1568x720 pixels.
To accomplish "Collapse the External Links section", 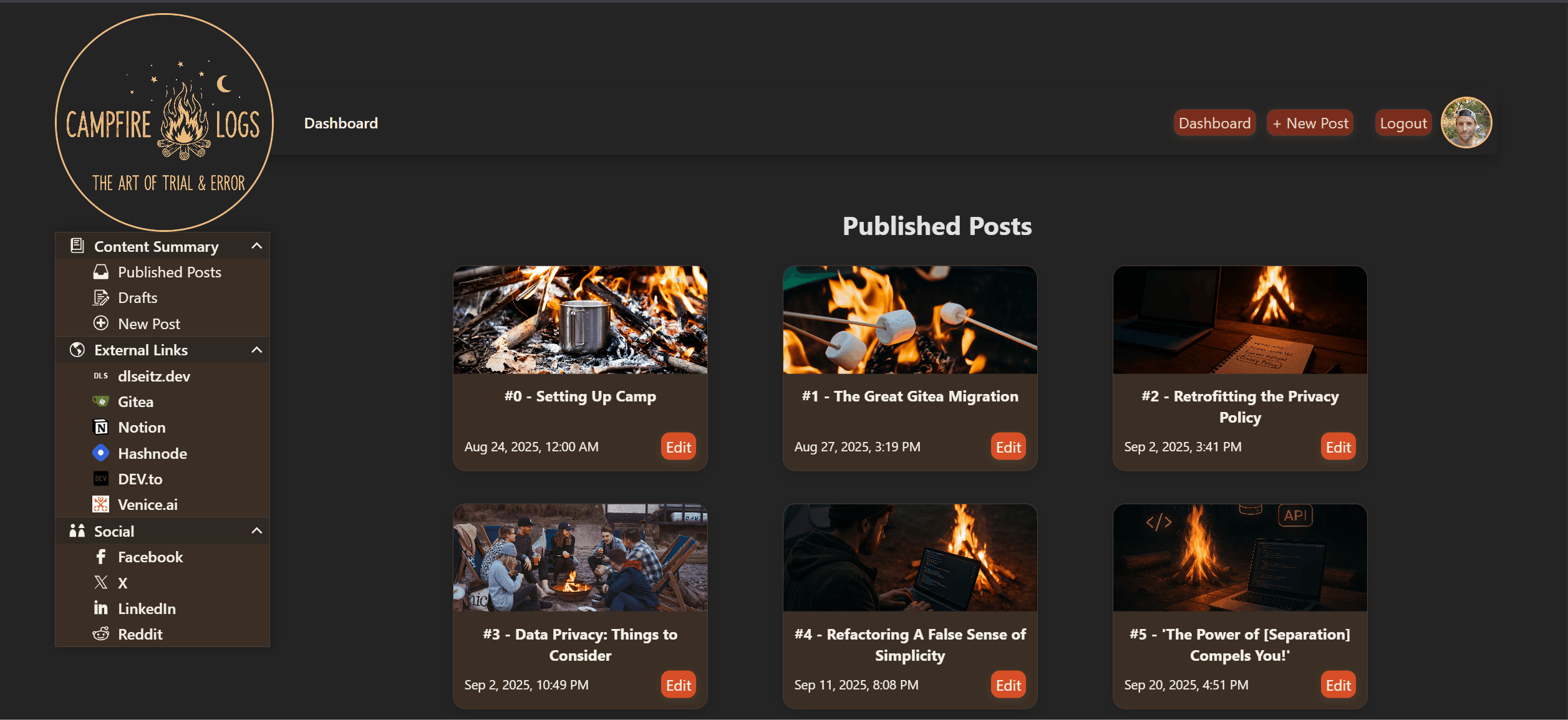I will click(256, 350).
